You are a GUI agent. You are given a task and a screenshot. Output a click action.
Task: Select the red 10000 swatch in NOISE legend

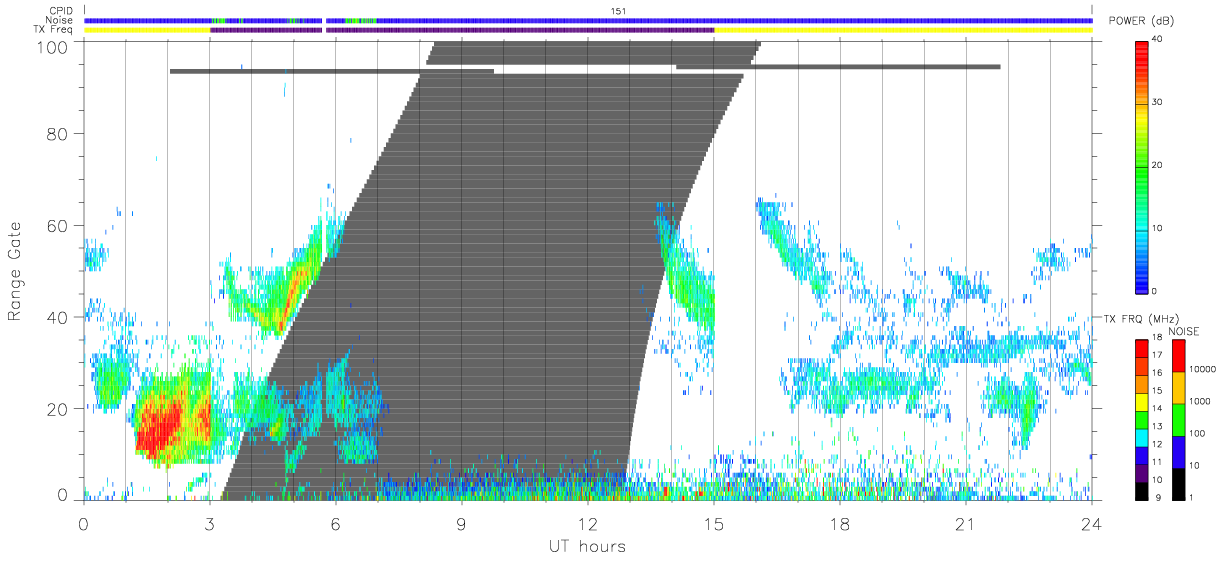pyautogui.click(x=1180, y=355)
